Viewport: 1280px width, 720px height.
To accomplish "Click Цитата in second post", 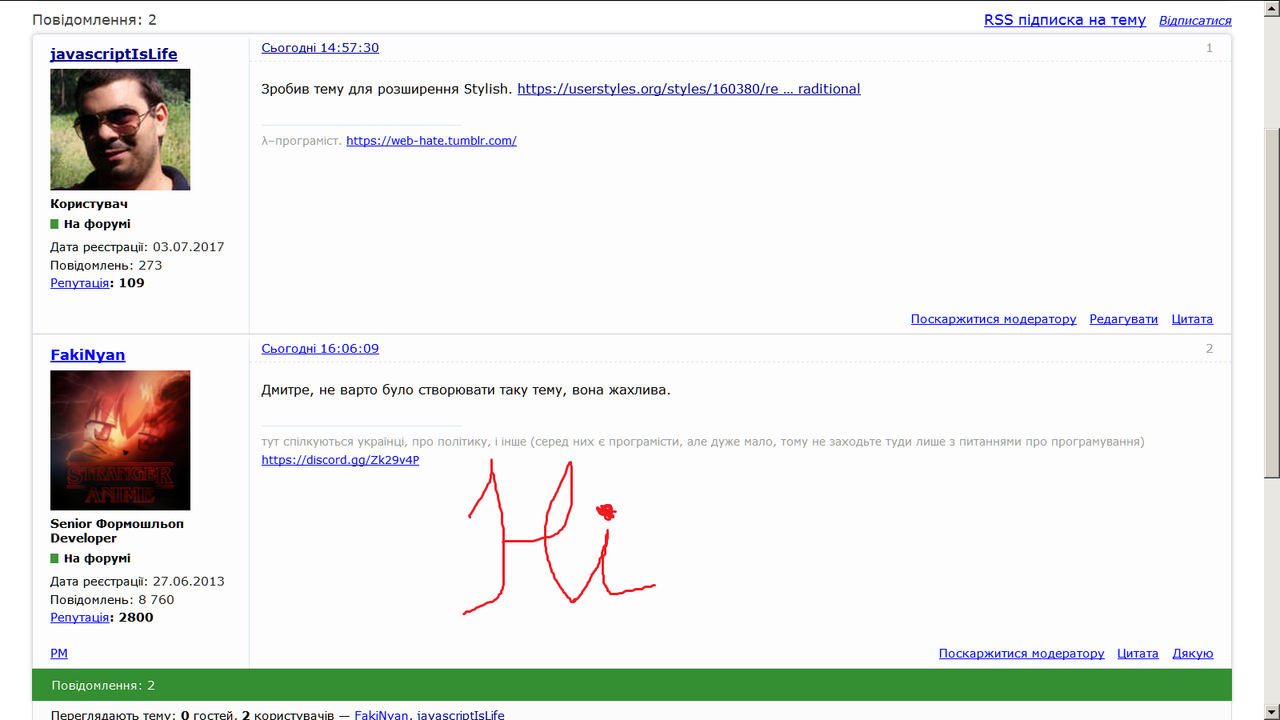I will coord(1138,653).
